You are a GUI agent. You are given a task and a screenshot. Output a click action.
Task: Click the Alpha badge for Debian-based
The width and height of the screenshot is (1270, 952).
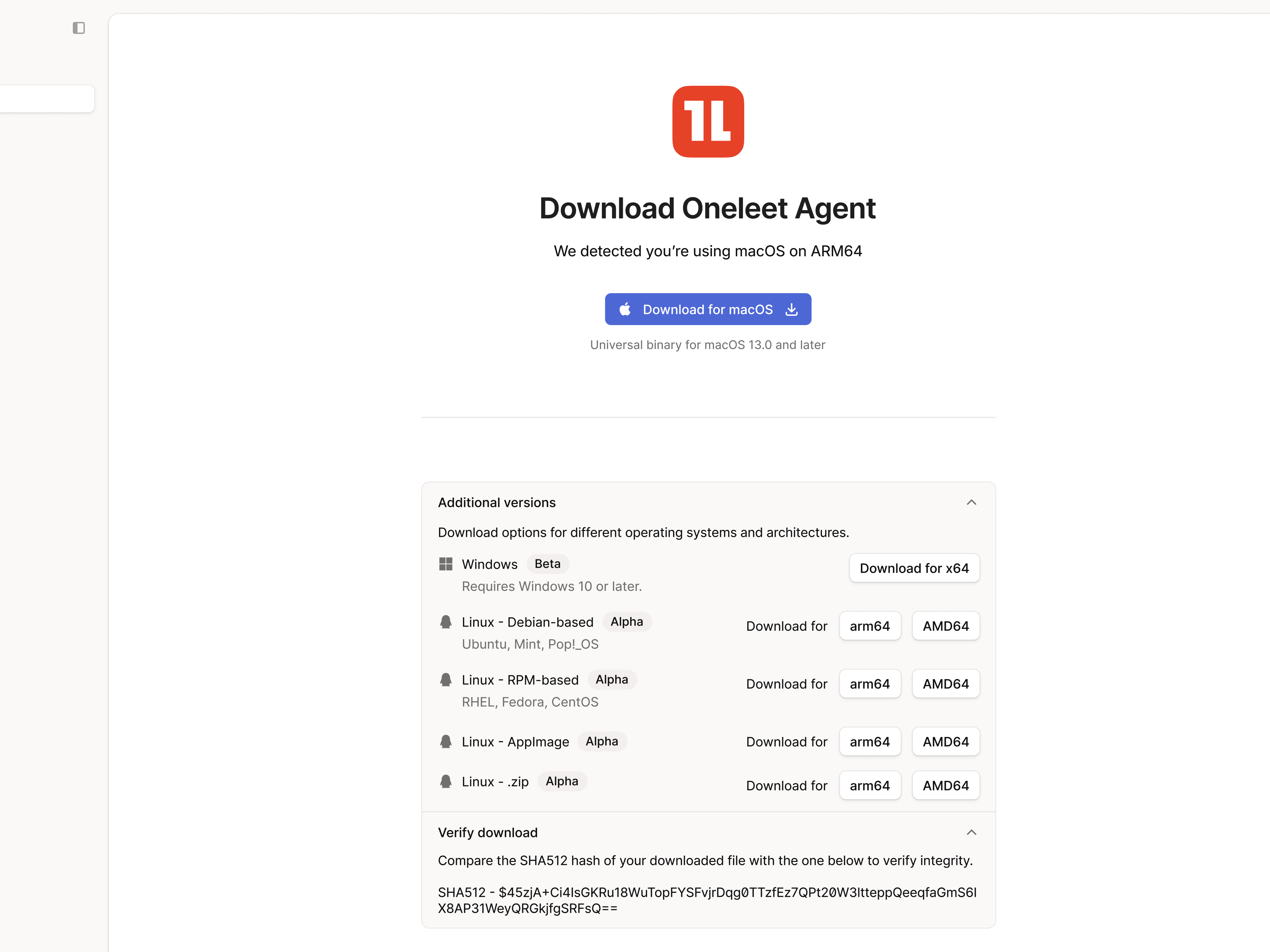[627, 622]
